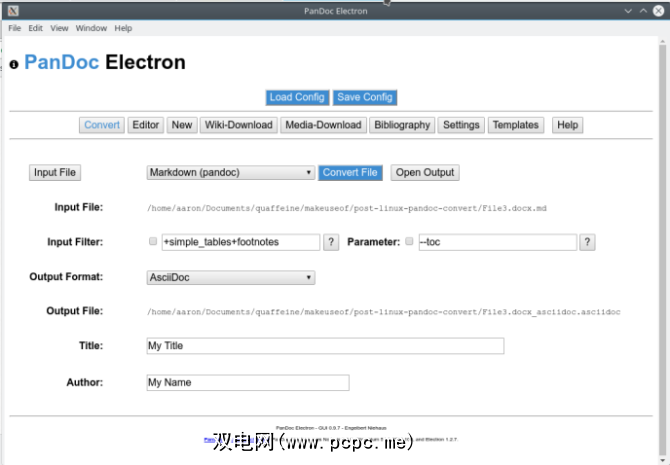The image size is (670, 465).
Task: Click the Author field with My Name
Action: point(248,383)
